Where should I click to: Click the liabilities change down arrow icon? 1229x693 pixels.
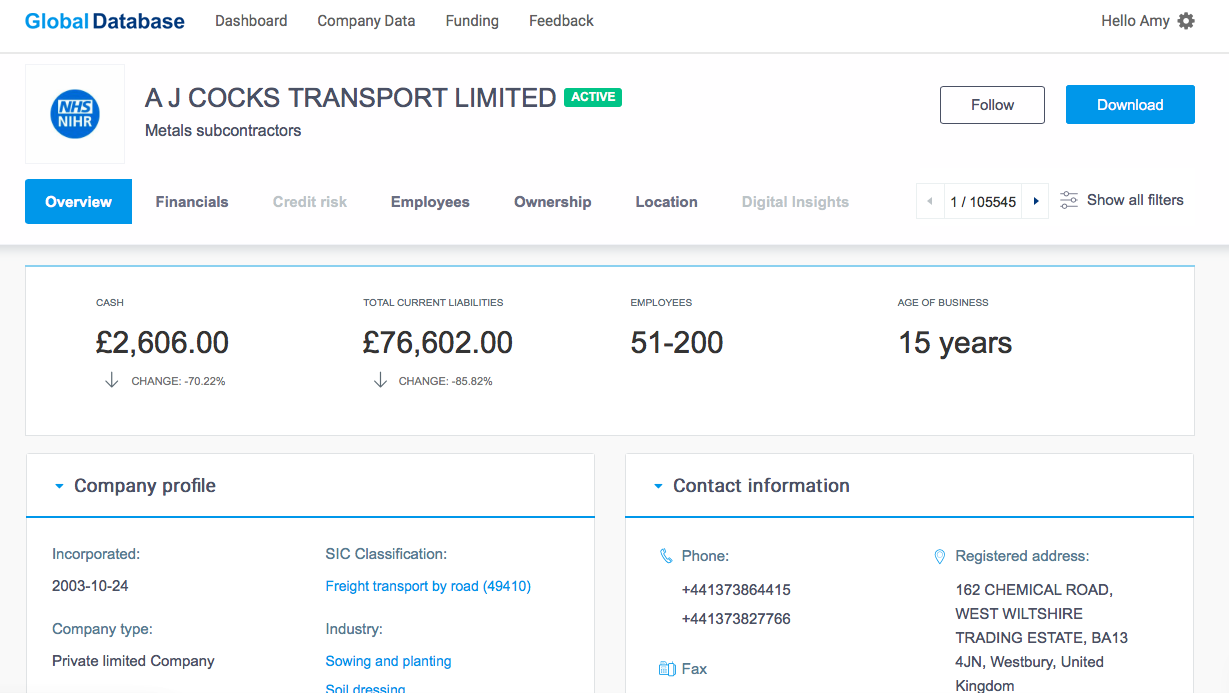380,380
